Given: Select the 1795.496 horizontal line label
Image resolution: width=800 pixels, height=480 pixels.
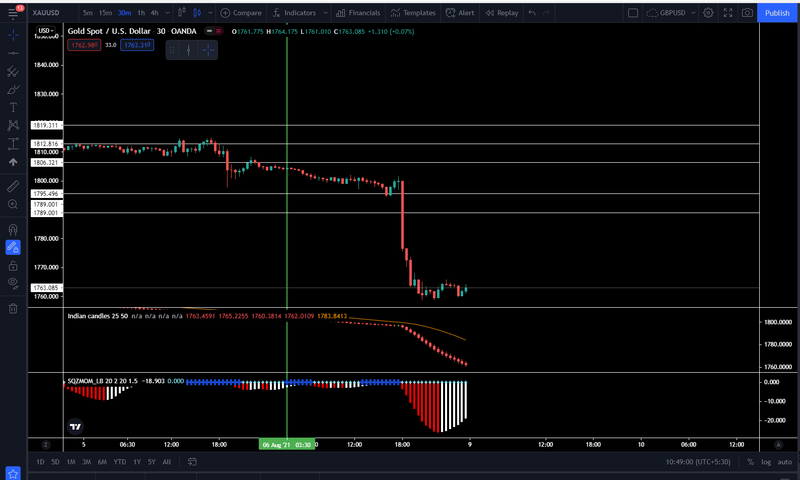Looking at the screenshot, I should coord(46,193).
